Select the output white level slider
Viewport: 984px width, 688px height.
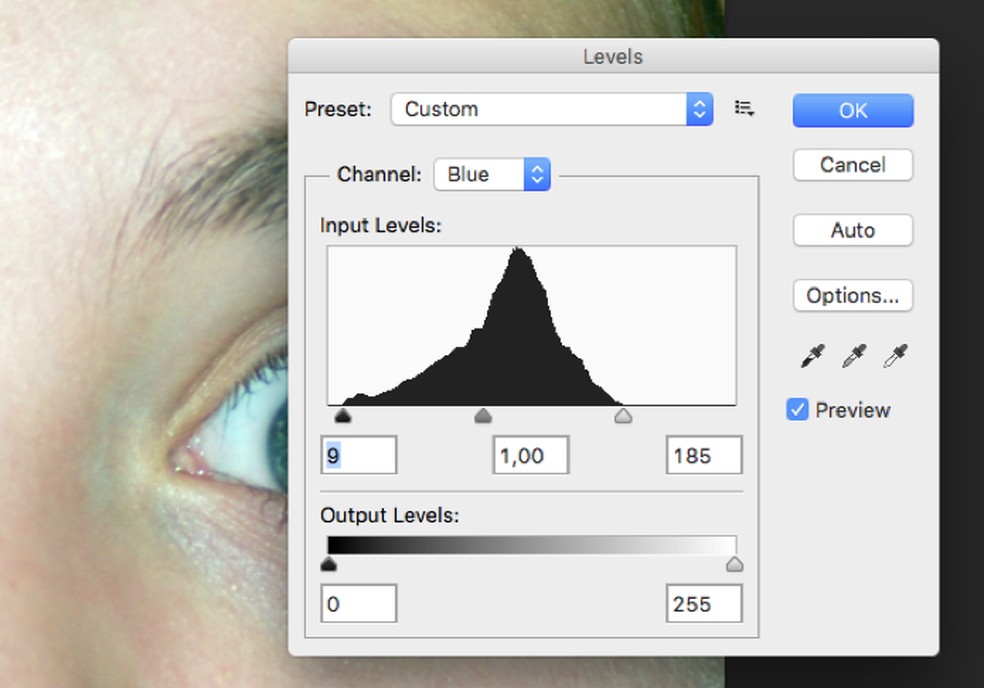pos(734,565)
